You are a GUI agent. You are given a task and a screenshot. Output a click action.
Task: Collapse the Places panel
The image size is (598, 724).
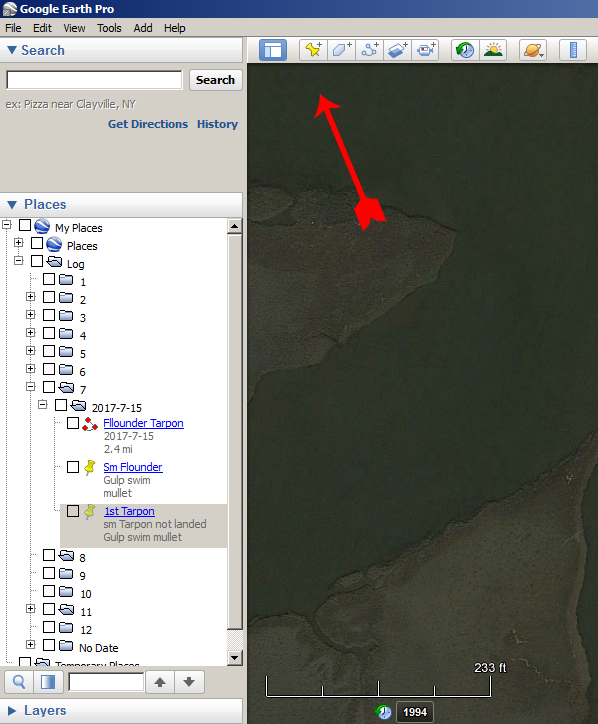click(12, 205)
